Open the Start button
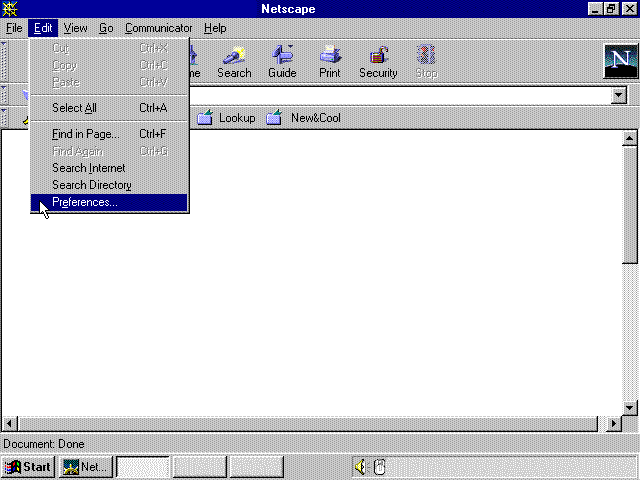The width and height of the screenshot is (640, 480). pyautogui.click(x=28, y=467)
